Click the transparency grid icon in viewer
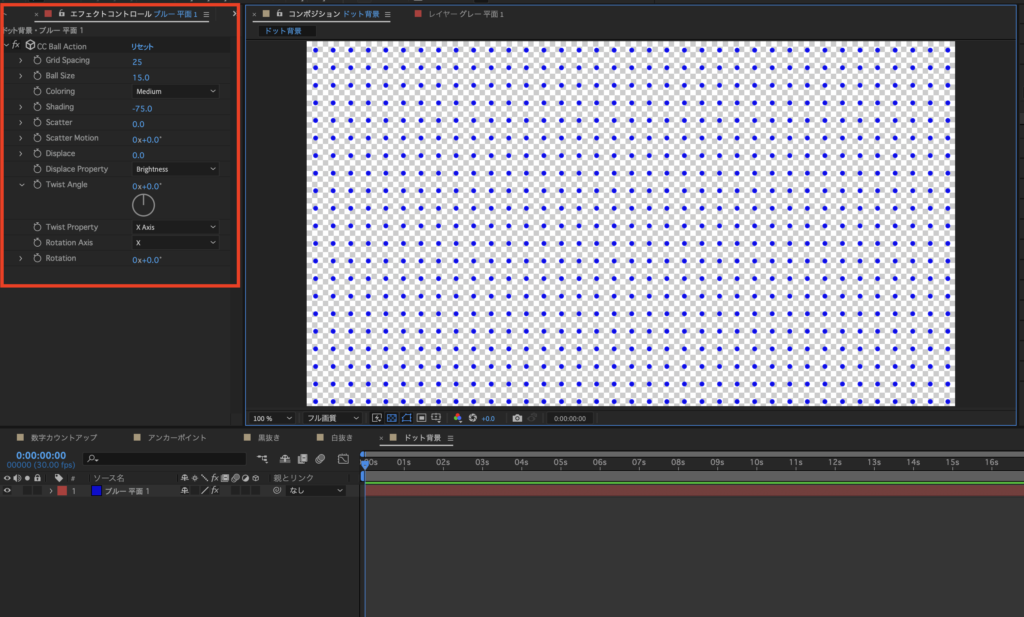 392,418
